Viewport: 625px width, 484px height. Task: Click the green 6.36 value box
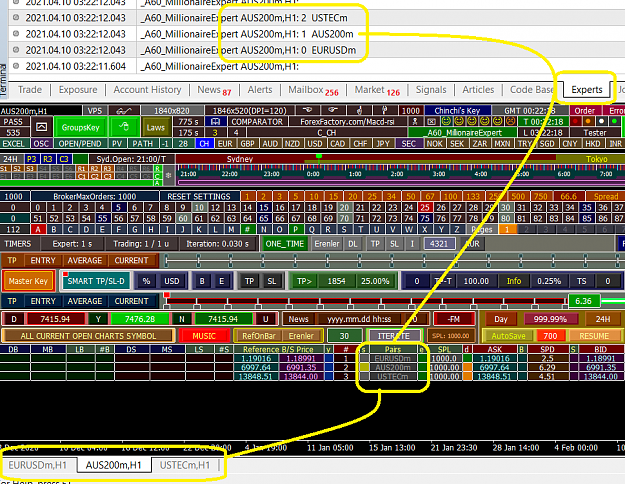pos(584,301)
